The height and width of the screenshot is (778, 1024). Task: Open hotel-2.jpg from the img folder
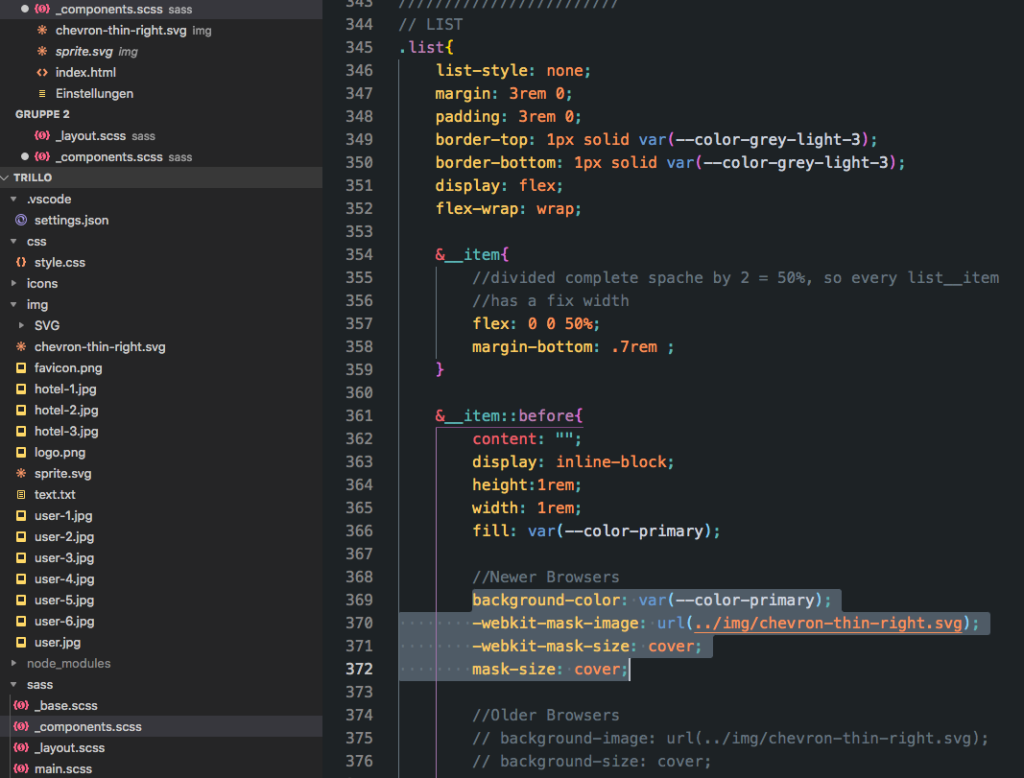coord(65,410)
